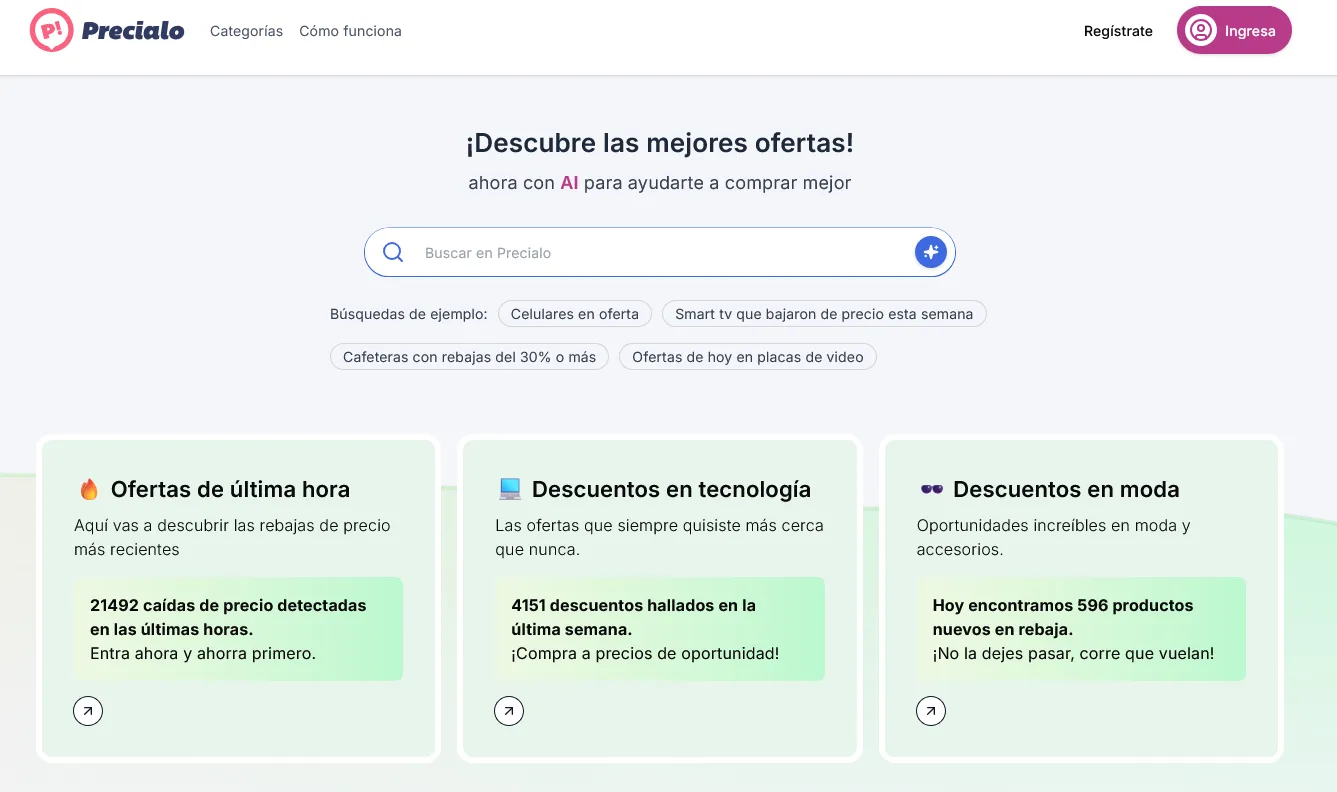1337x792 pixels.
Task: Click the magnifying glass search icon
Action: (x=393, y=252)
